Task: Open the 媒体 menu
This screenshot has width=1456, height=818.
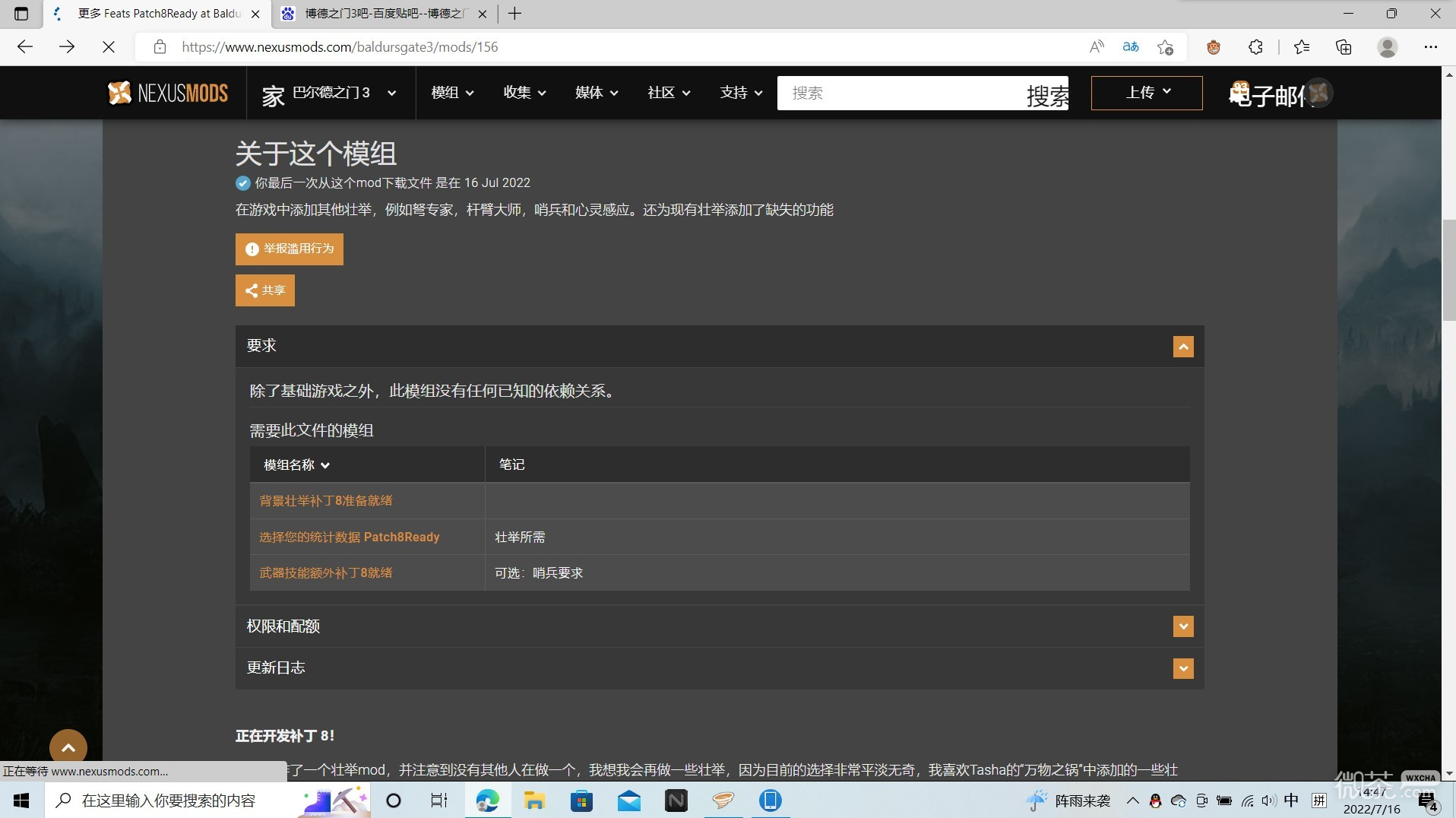Action: point(597,93)
